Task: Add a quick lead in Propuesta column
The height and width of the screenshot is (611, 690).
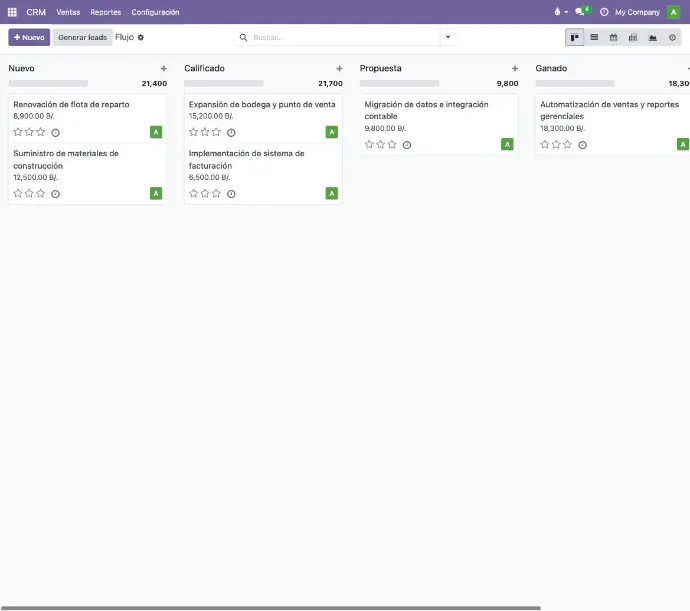Action: tap(515, 68)
